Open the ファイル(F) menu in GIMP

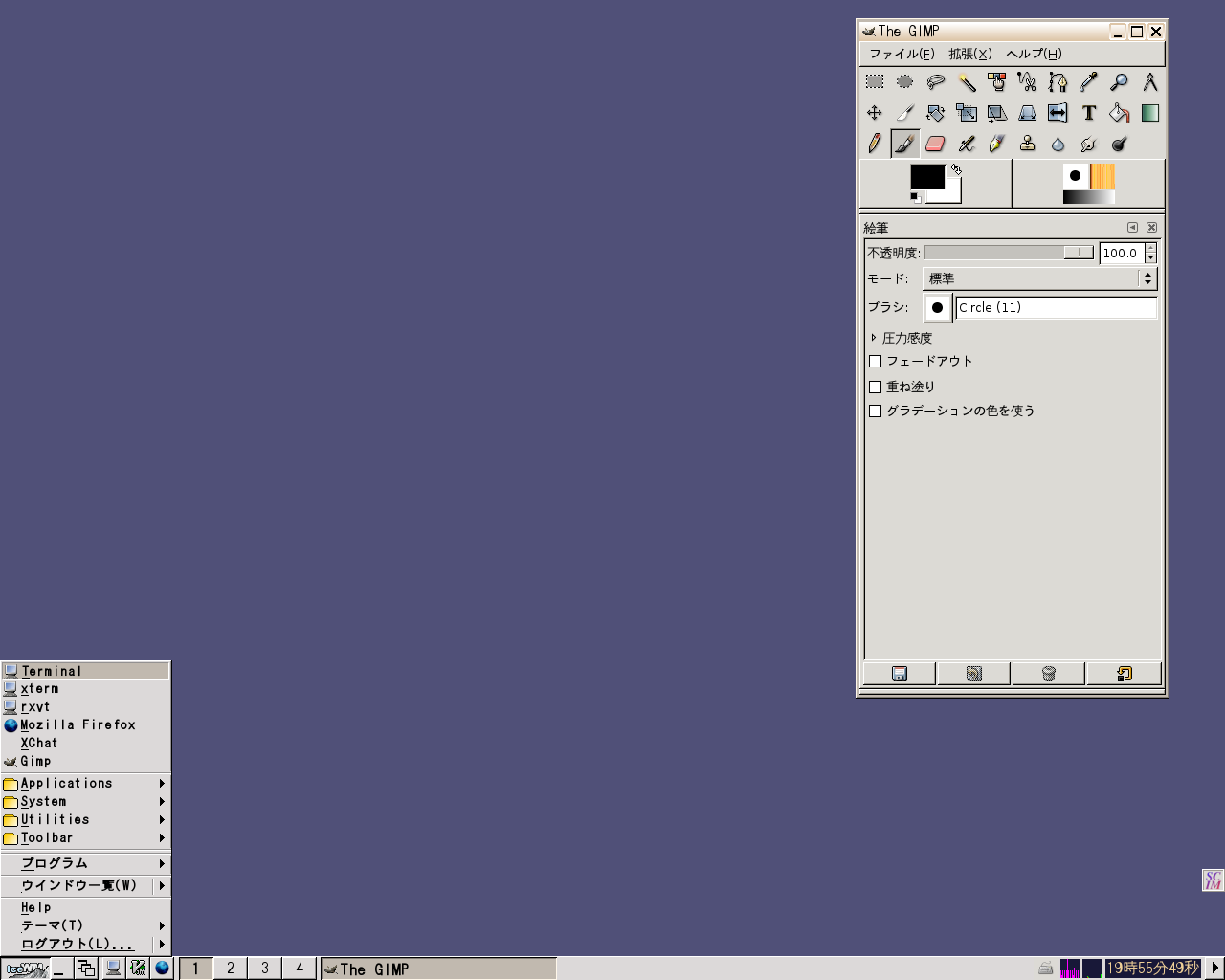pyautogui.click(x=902, y=55)
